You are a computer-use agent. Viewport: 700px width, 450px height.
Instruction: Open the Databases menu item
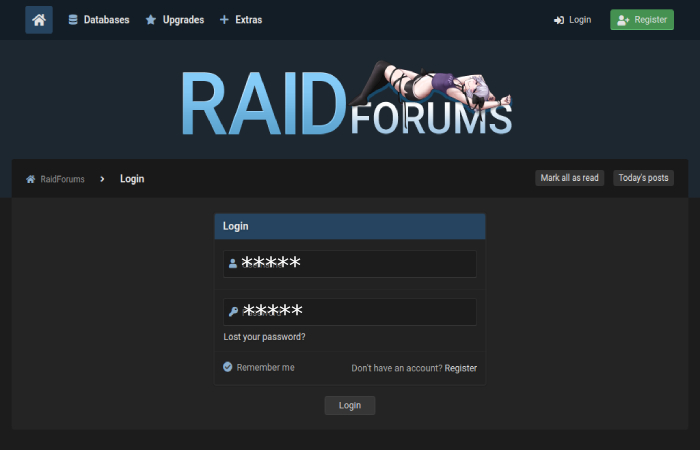coord(99,20)
